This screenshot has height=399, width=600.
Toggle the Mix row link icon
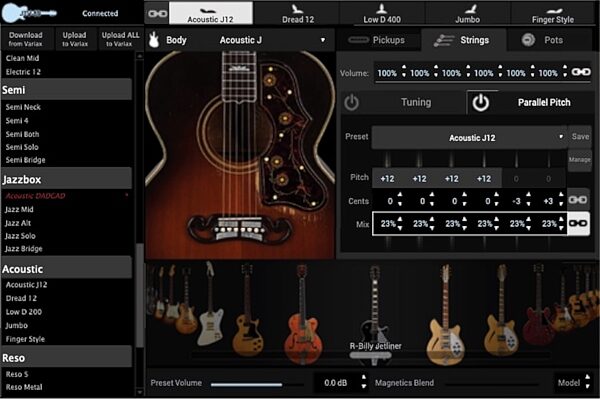coord(578,223)
